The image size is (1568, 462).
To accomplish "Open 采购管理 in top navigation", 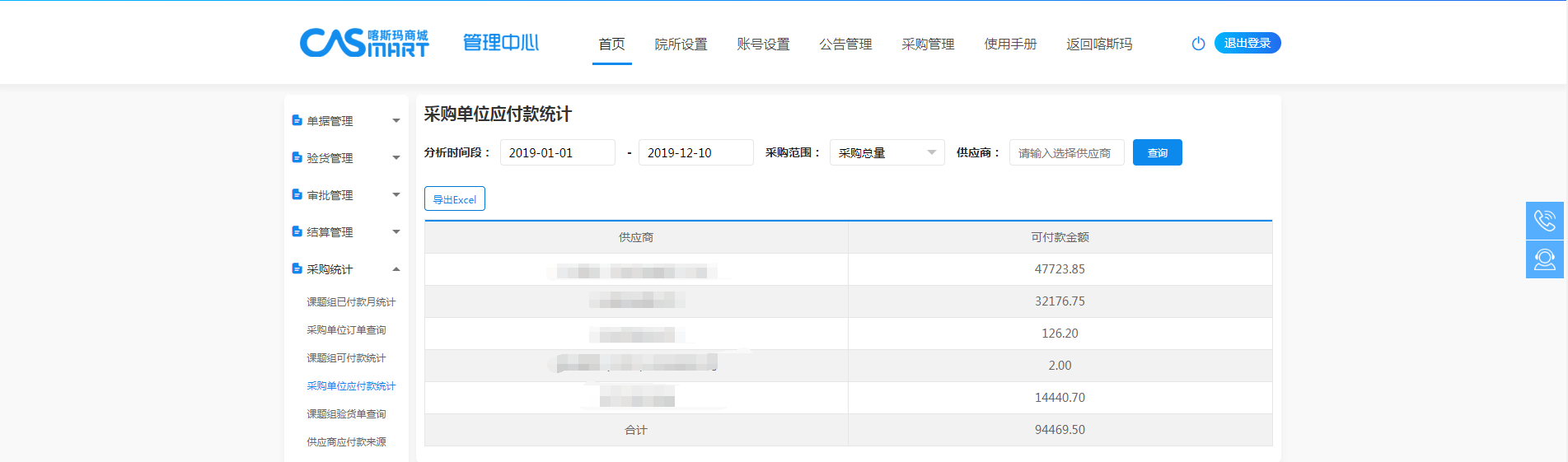I will click(928, 44).
